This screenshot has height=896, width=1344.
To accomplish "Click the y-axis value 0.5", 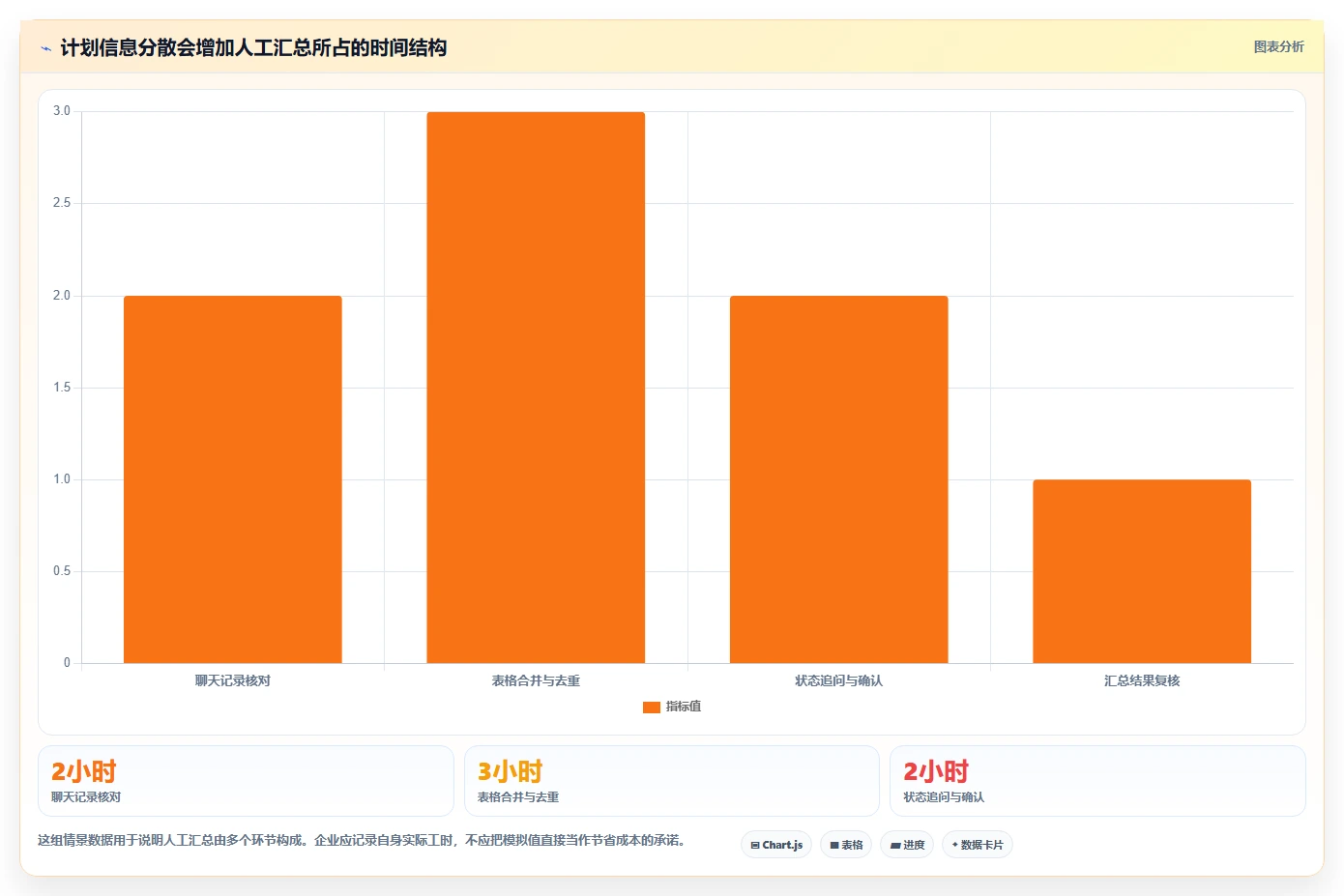I will click(62, 571).
